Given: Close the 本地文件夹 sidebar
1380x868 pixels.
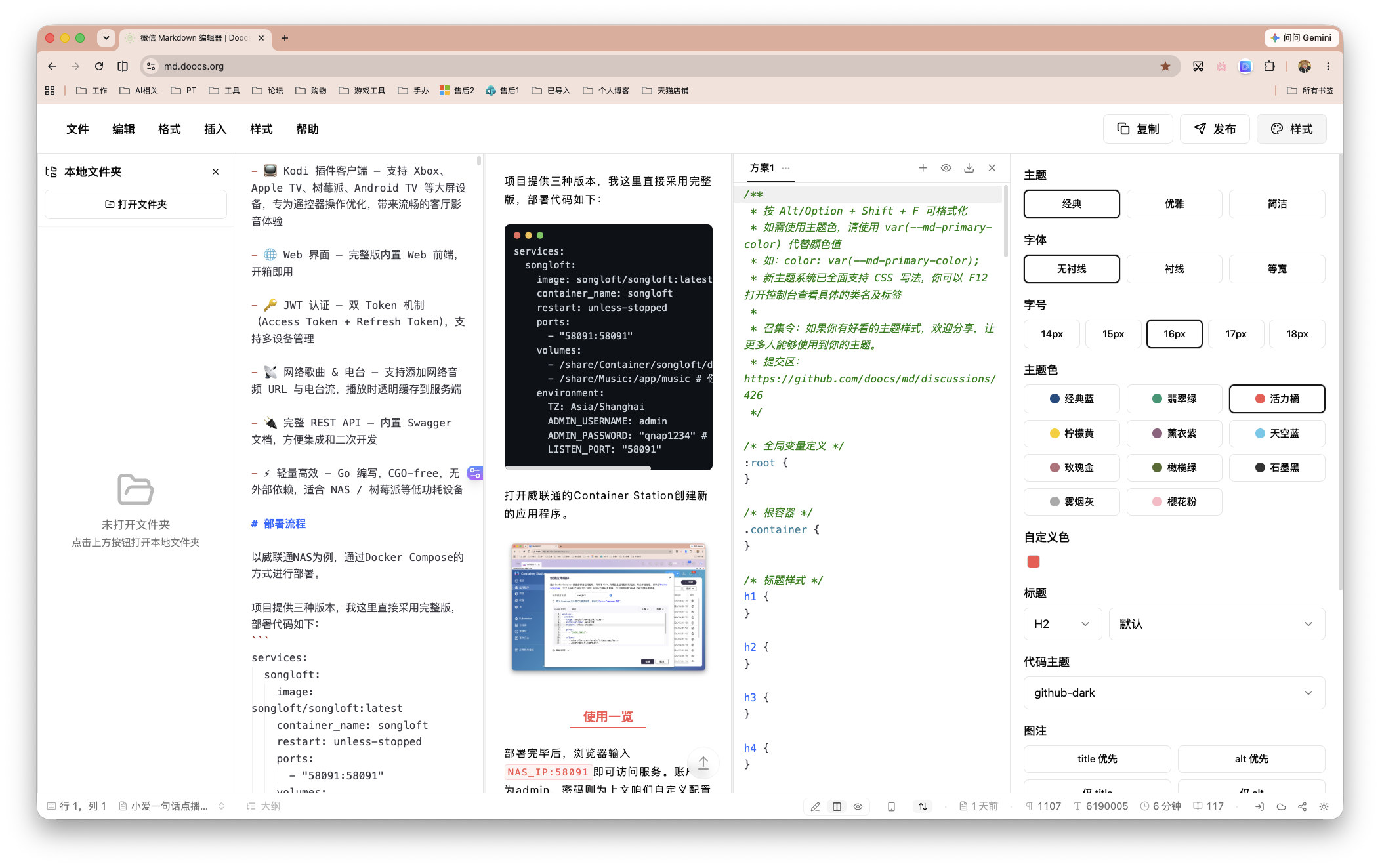Looking at the screenshot, I should click(x=215, y=172).
